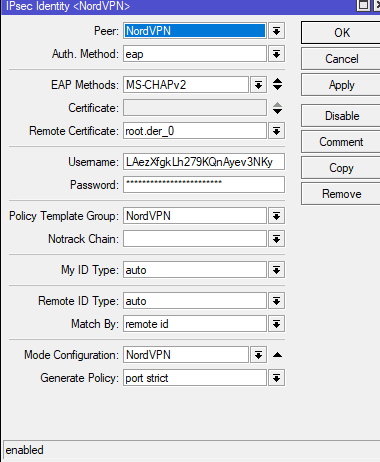Click into the Username field
This screenshot has width=380, height=462.
point(204,162)
